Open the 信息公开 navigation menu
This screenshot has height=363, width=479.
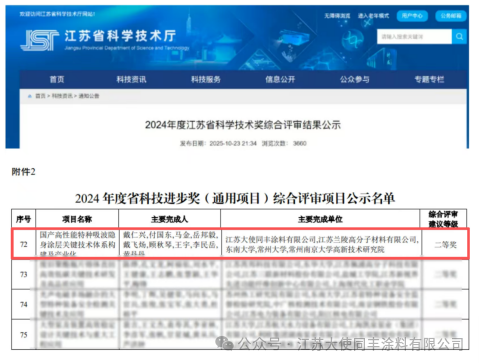coord(280,79)
